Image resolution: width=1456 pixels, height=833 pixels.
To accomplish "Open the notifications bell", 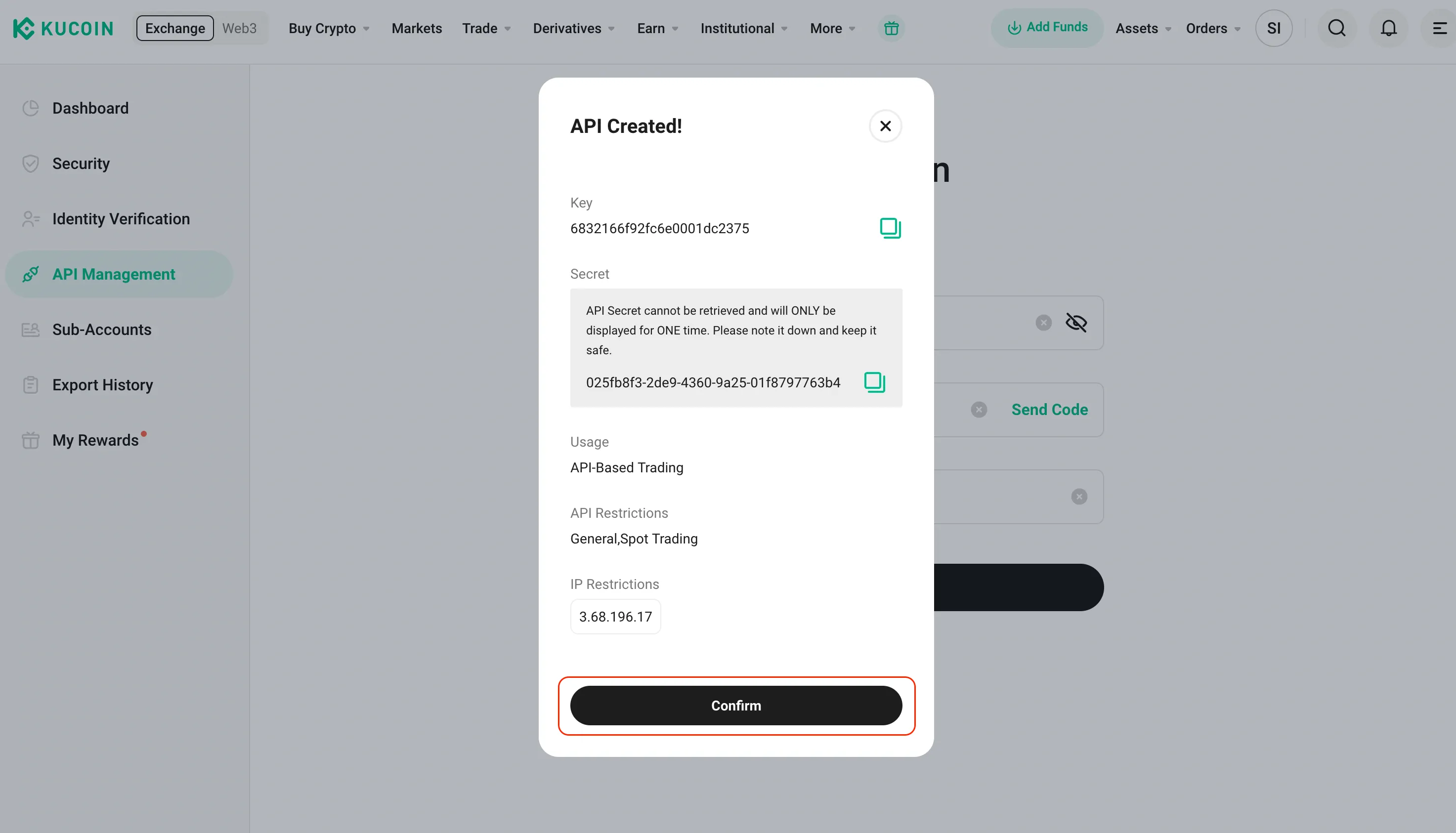I will click(x=1389, y=28).
